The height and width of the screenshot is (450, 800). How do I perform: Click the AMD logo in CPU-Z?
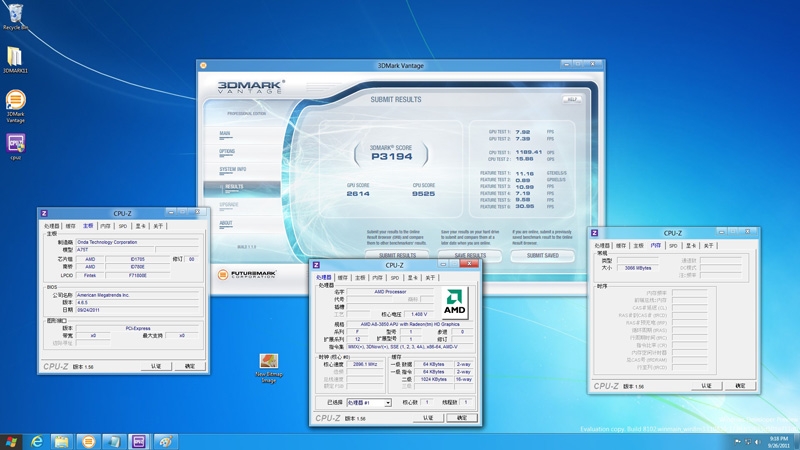click(455, 303)
